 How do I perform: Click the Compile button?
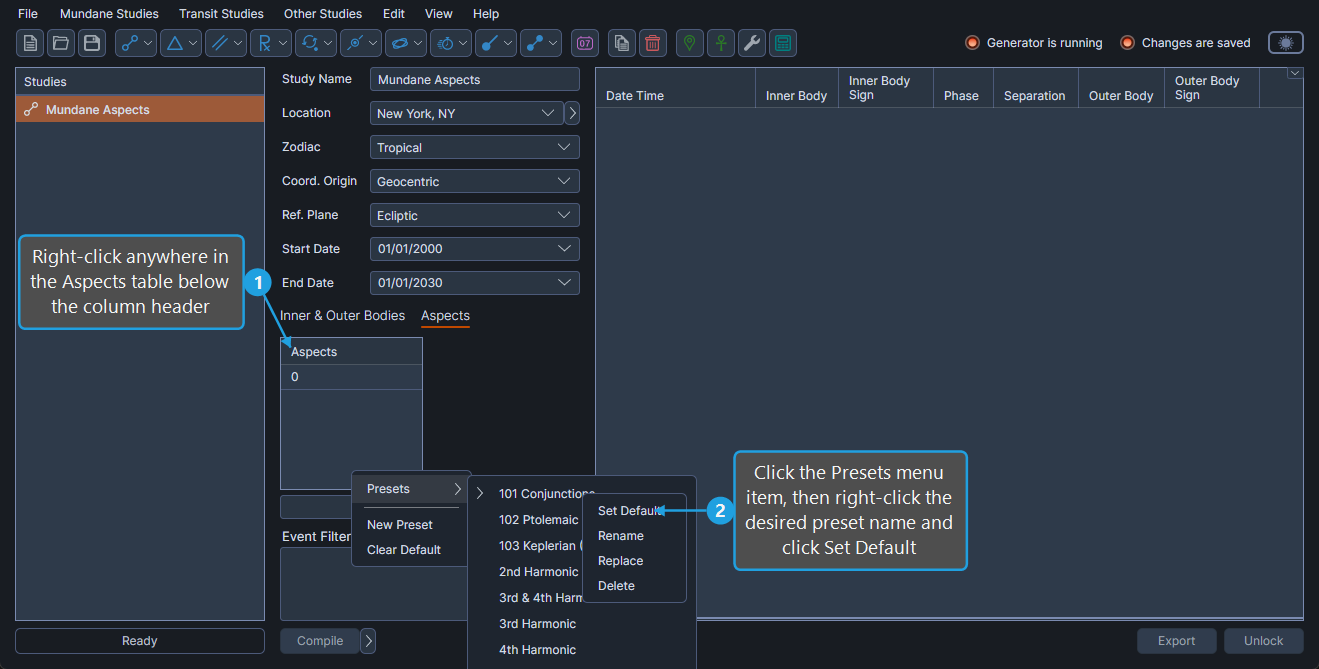(x=320, y=641)
